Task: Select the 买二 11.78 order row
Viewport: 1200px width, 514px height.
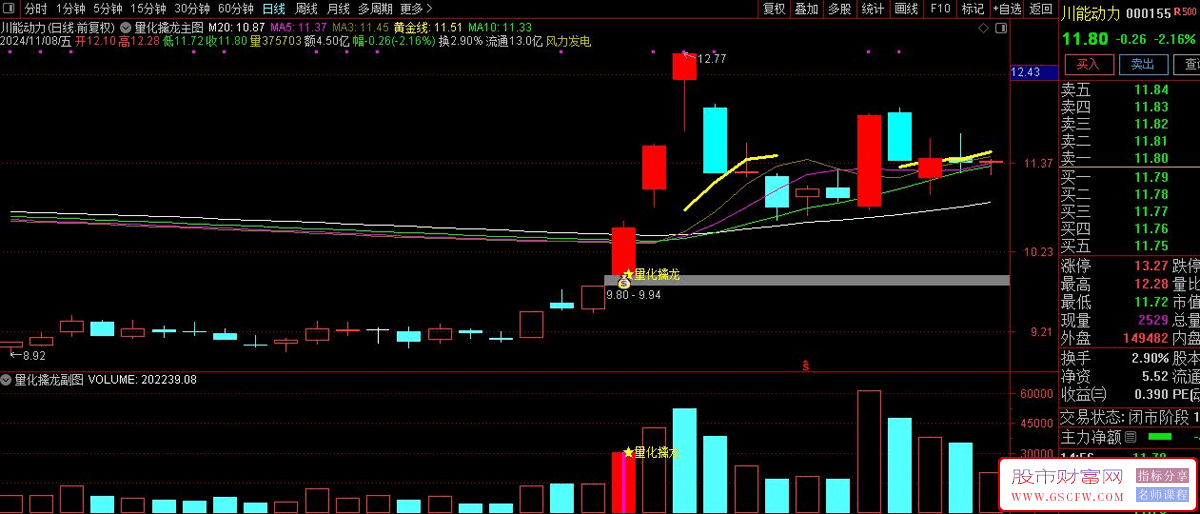Action: click(x=1130, y=194)
